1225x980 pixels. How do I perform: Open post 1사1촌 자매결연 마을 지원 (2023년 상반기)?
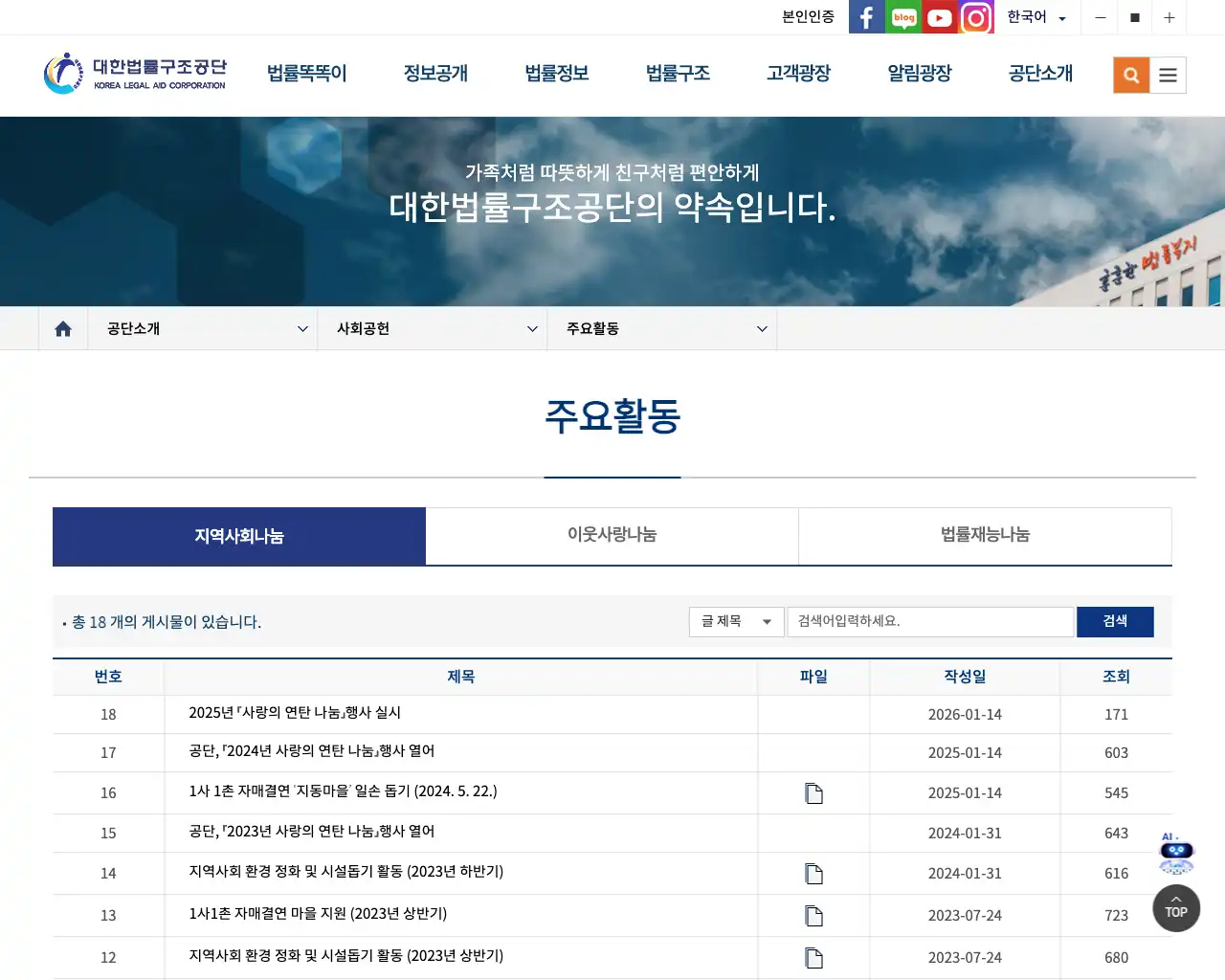[x=318, y=914]
